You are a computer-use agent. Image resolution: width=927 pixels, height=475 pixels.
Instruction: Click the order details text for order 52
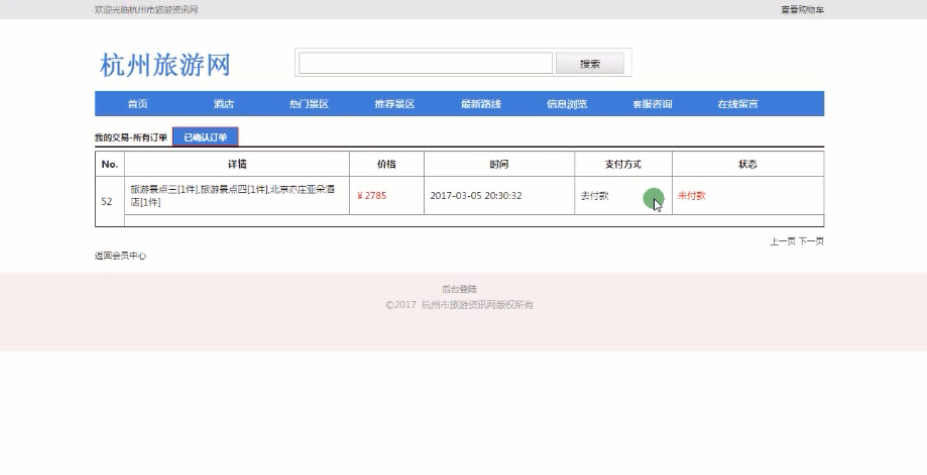(232, 195)
